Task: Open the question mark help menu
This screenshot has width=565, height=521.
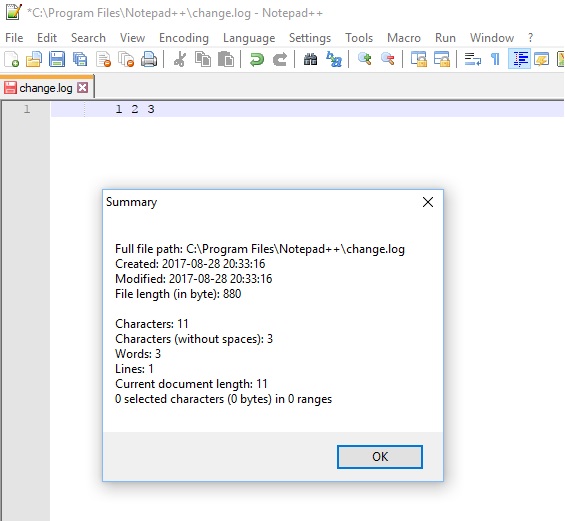Action: tap(530, 38)
